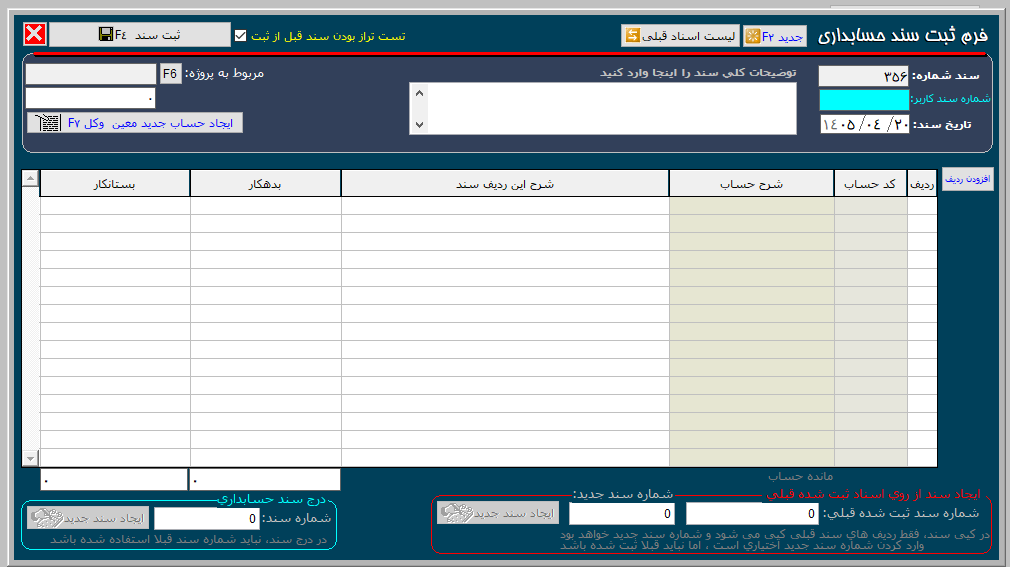Click the ledger icon on ایجاد حساب جدید معین
Viewport: 1010px width, 567px height.
[48, 122]
